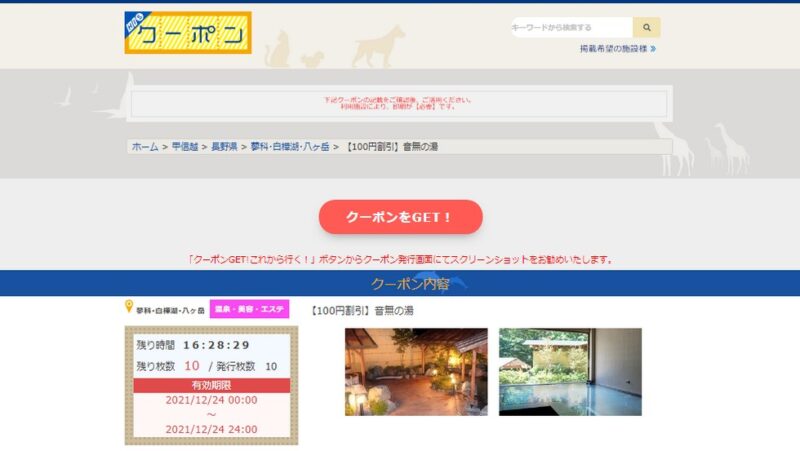This screenshot has height=451, width=800.
Task: Go to ホーム breadcrumb
Action: (145, 147)
